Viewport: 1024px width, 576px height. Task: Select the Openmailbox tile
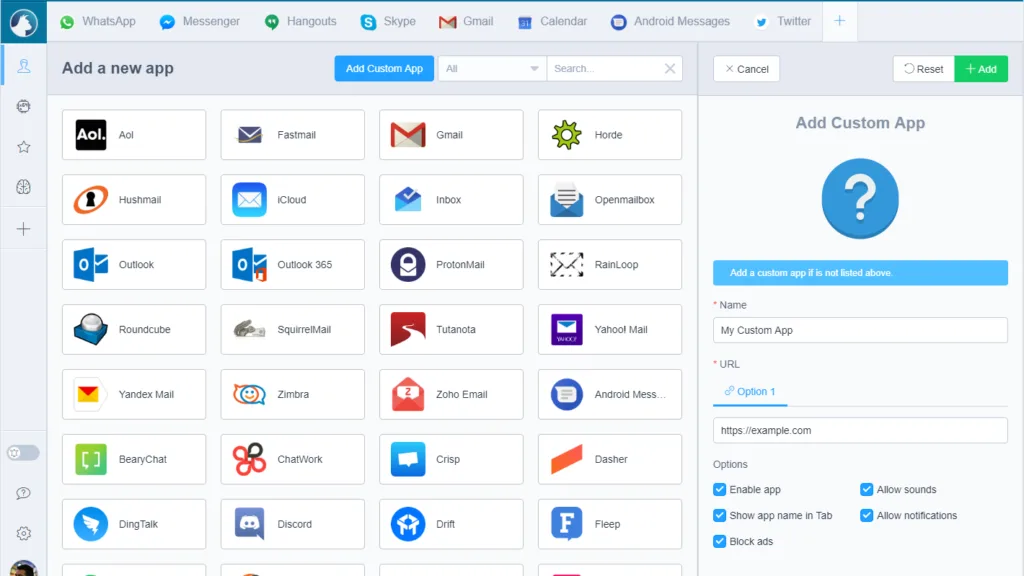(x=610, y=199)
